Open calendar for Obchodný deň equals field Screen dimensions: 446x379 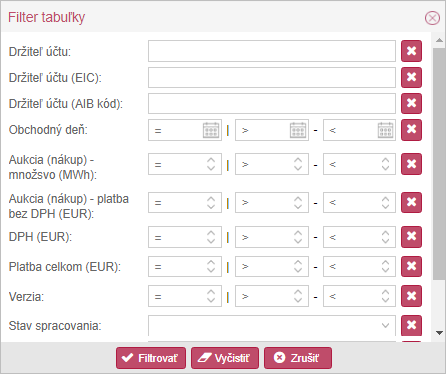click(211, 130)
